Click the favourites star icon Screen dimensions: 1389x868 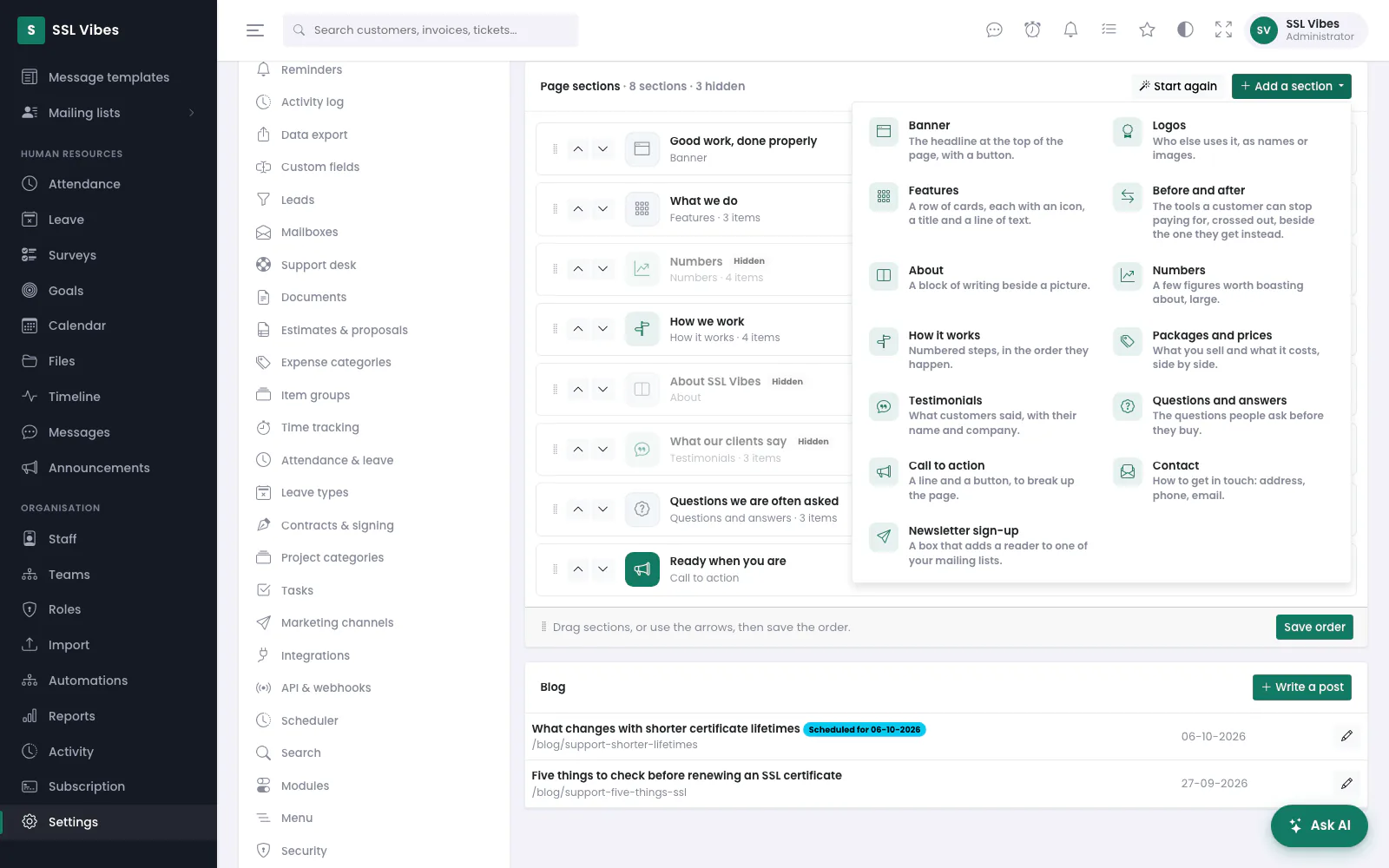click(1147, 30)
